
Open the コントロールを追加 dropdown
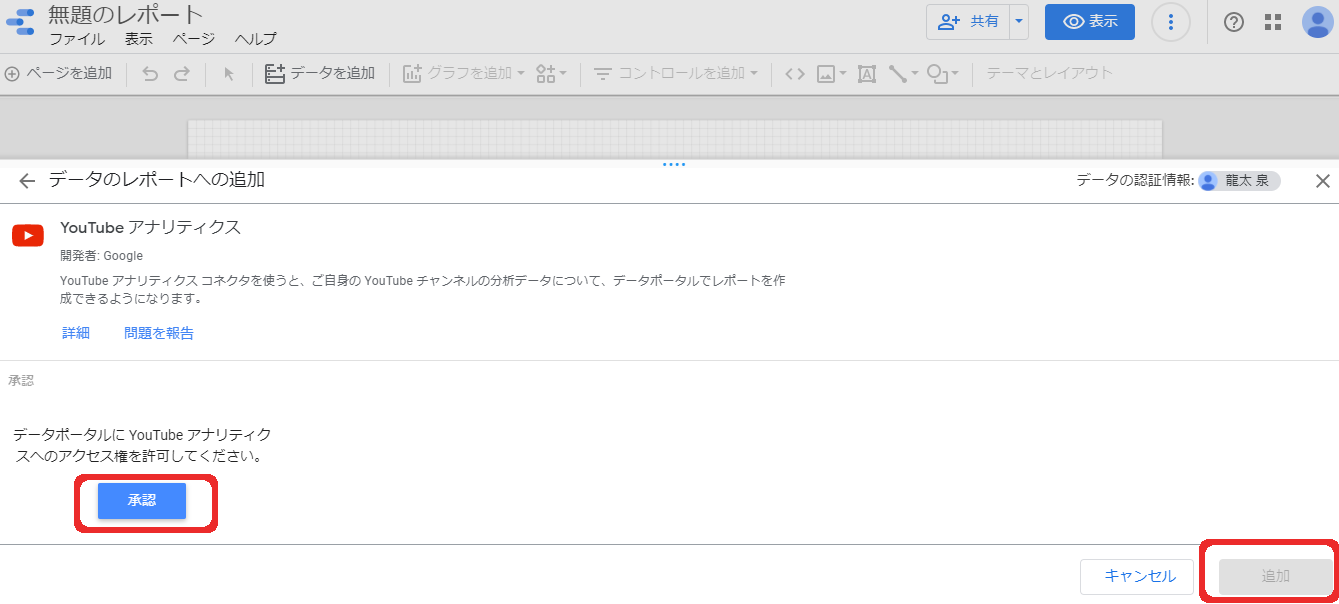point(675,73)
